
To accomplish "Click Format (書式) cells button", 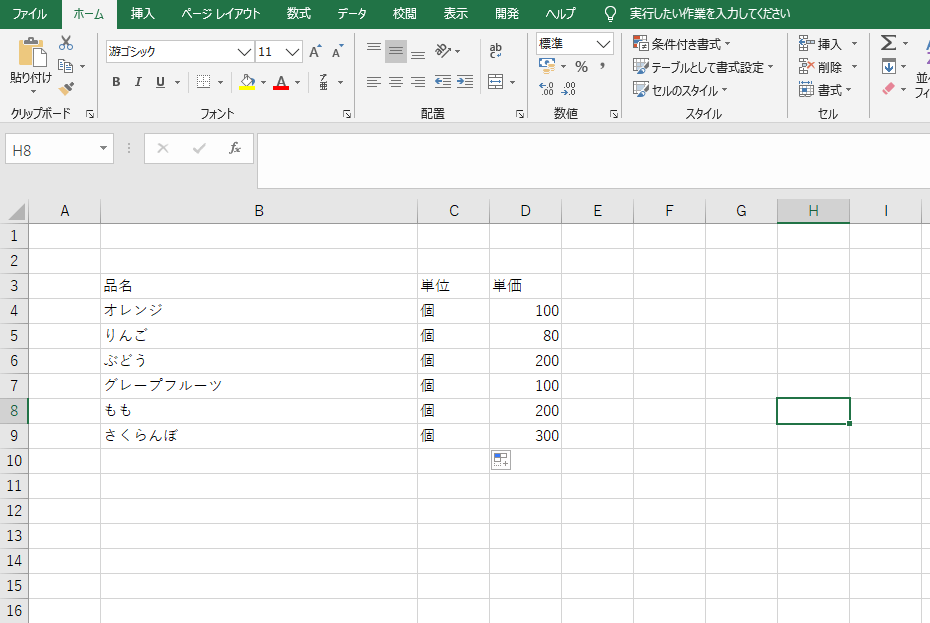I will pyautogui.click(x=825, y=90).
